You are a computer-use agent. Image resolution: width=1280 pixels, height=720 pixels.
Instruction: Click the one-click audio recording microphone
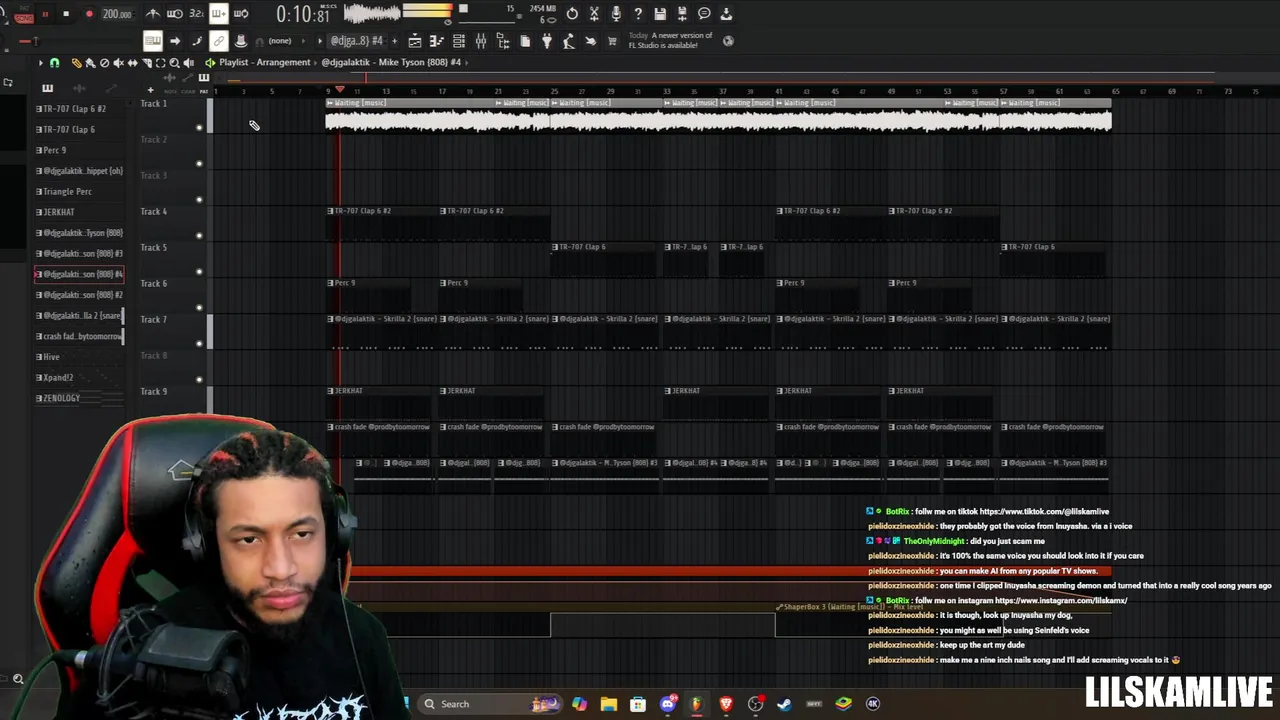point(616,14)
